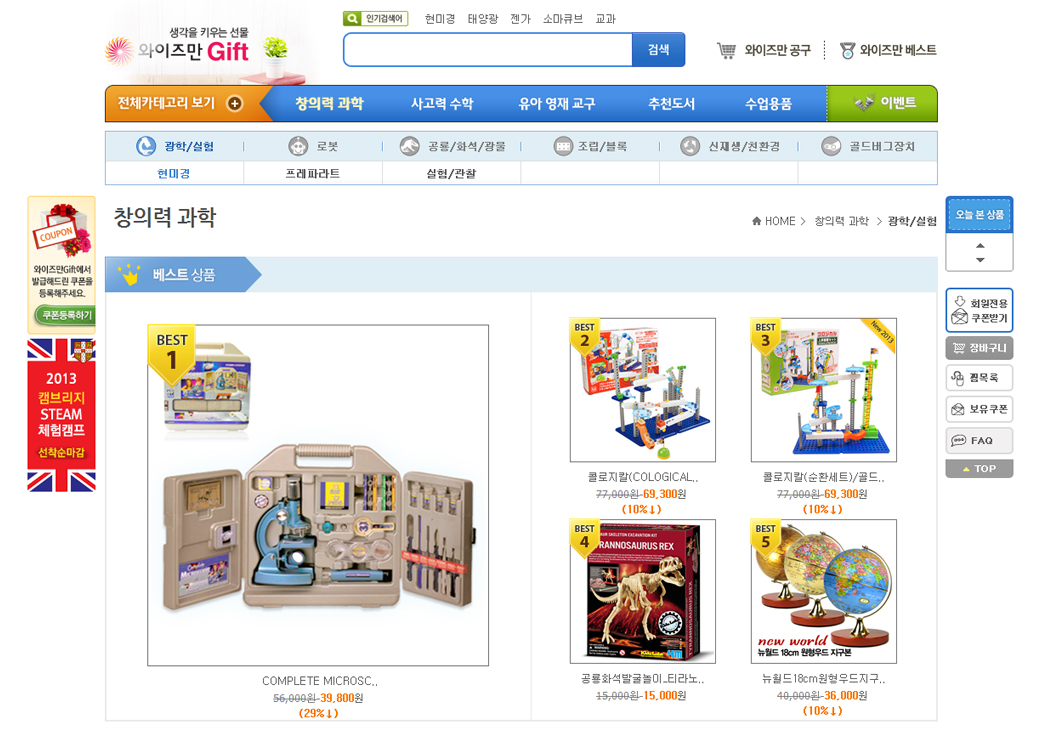Image resolution: width=1040 pixels, height=729 pixels.
Task: Show next item in 오늘 본 상품 with down arrow
Action: 980,260
